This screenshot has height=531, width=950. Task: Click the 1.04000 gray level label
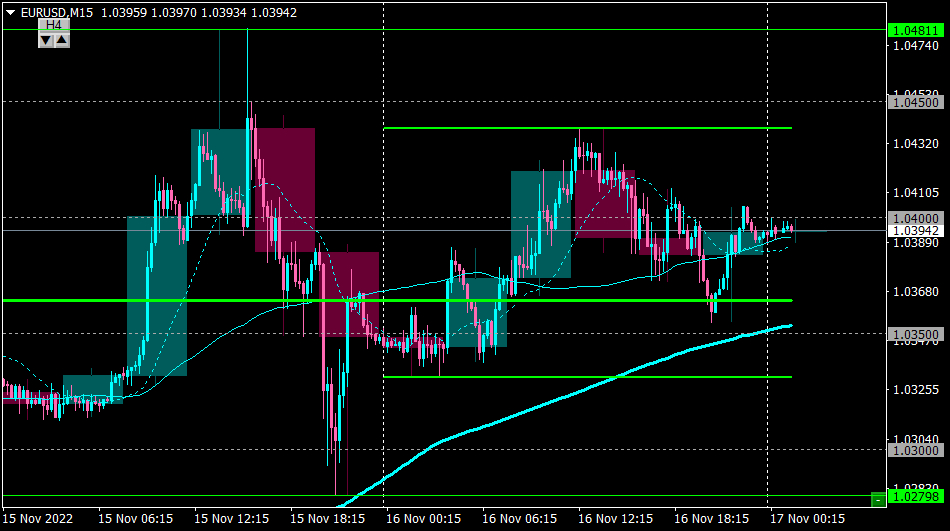coord(915,218)
